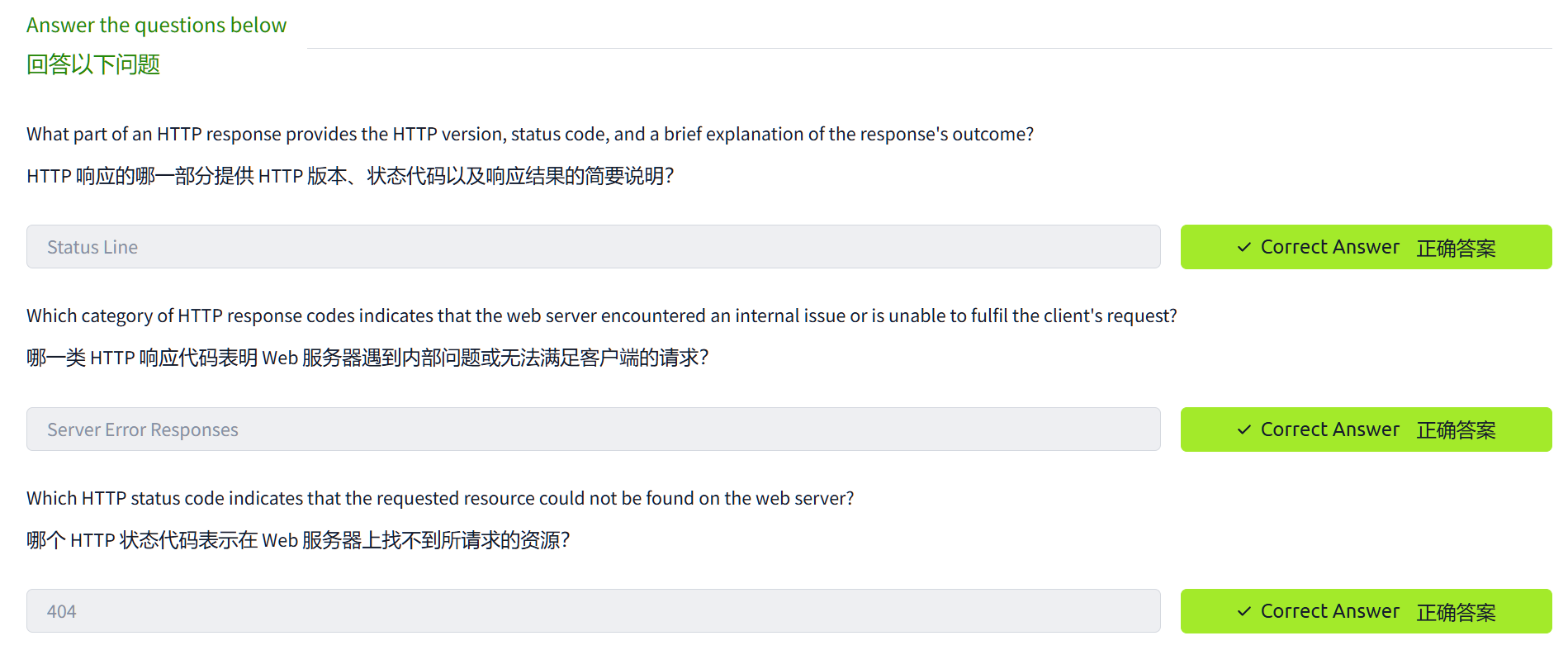
Task: Click the 正确答案 label next to the 404 field
Action: coord(1456,612)
